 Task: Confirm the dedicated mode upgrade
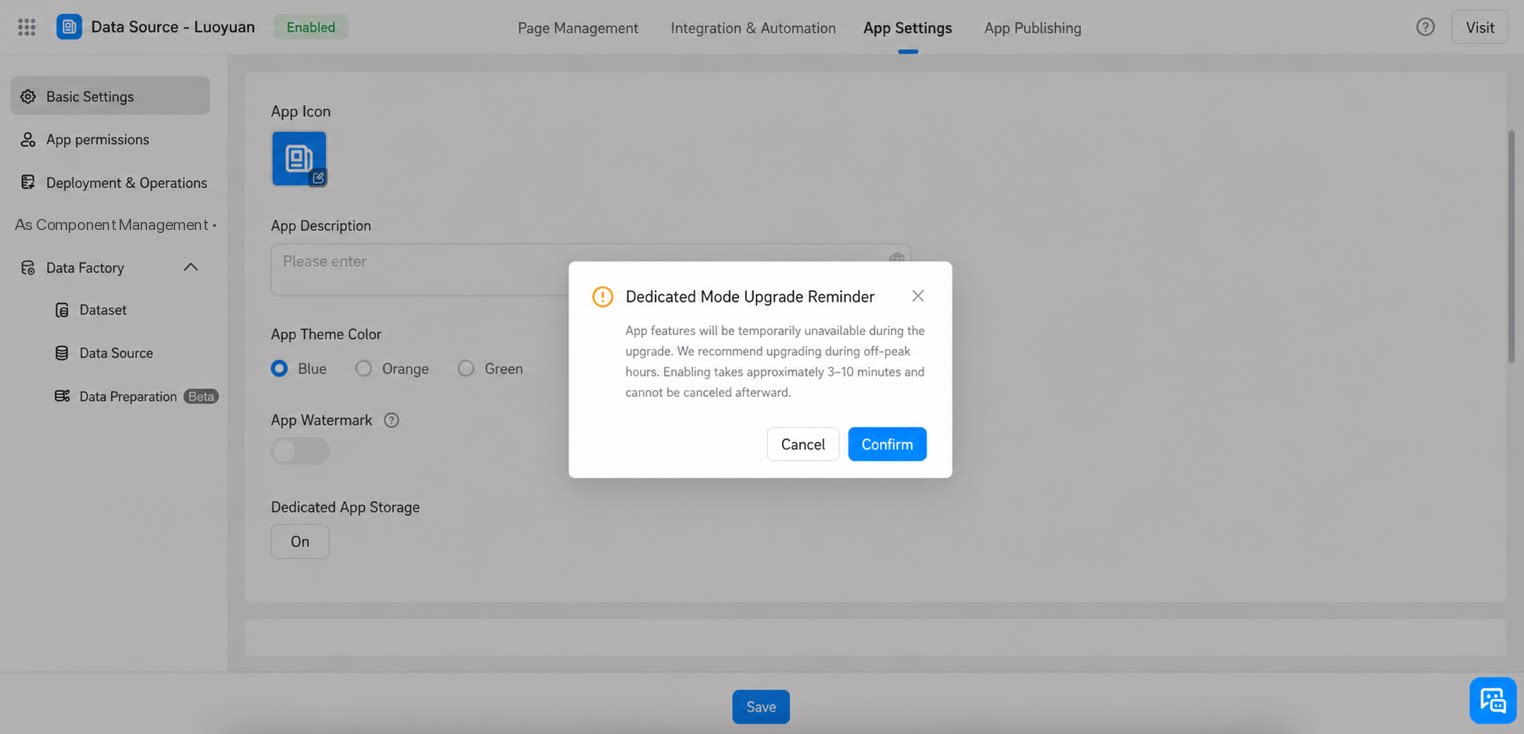(x=887, y=444)
